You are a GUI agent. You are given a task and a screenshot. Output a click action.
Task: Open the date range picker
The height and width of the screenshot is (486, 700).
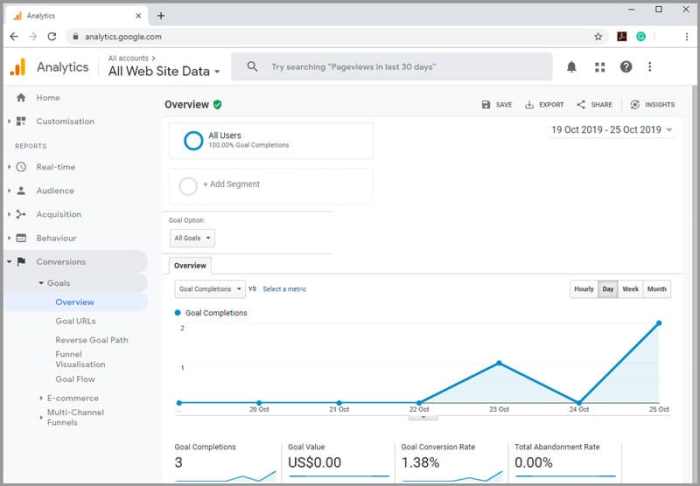612,130
